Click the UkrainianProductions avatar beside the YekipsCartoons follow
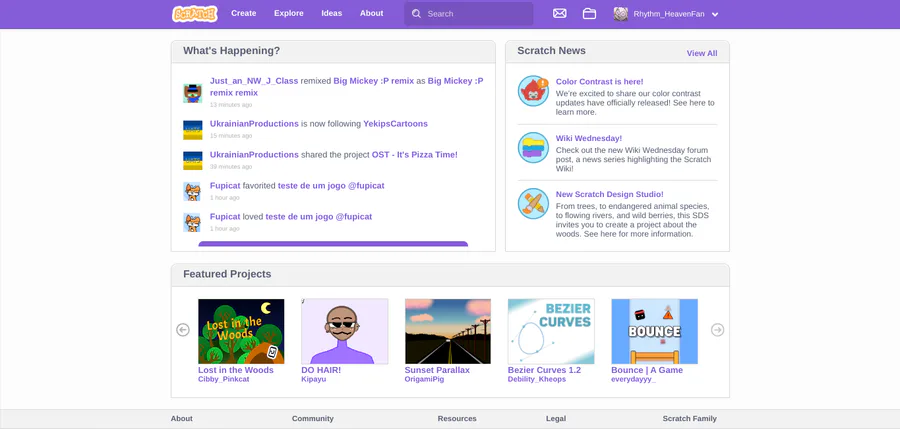This screenshot has width=900, height=429. [193, 130]
